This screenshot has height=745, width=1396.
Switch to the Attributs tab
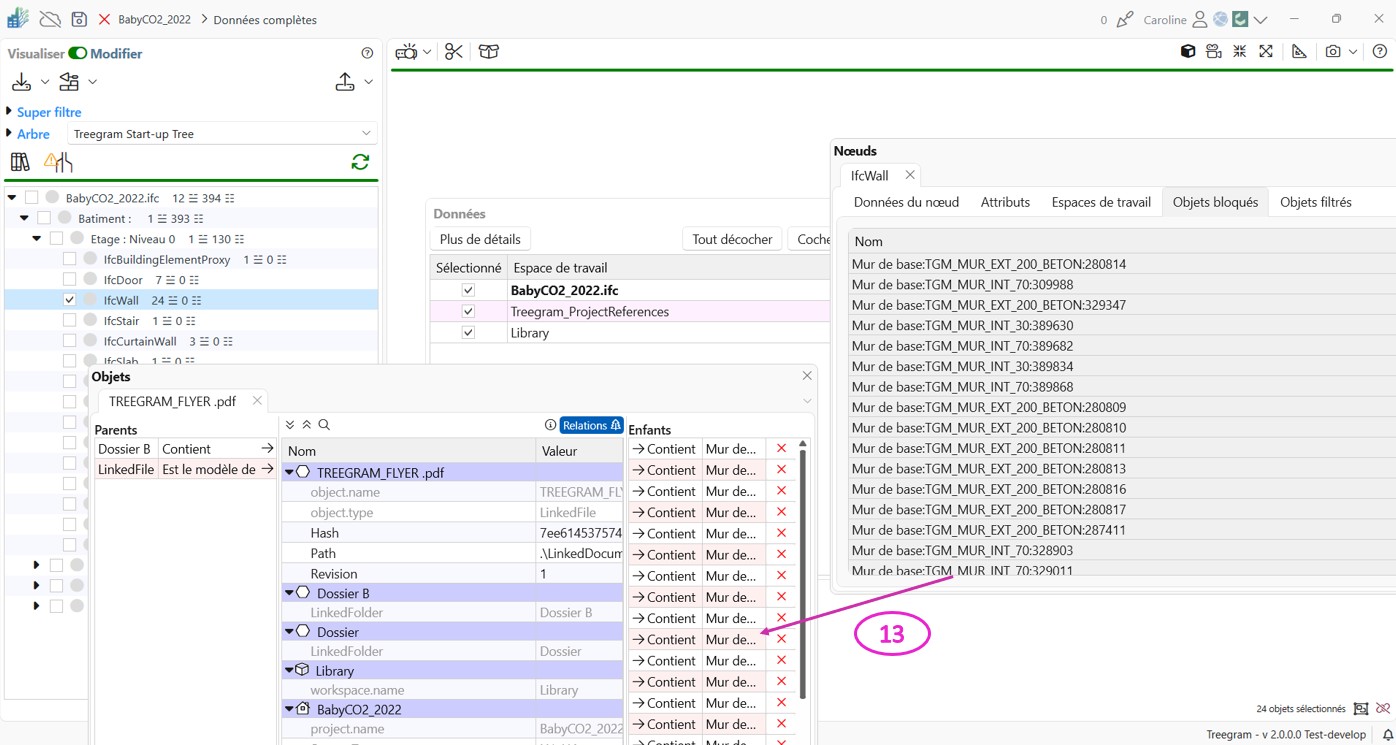[x=1004, y=202]
